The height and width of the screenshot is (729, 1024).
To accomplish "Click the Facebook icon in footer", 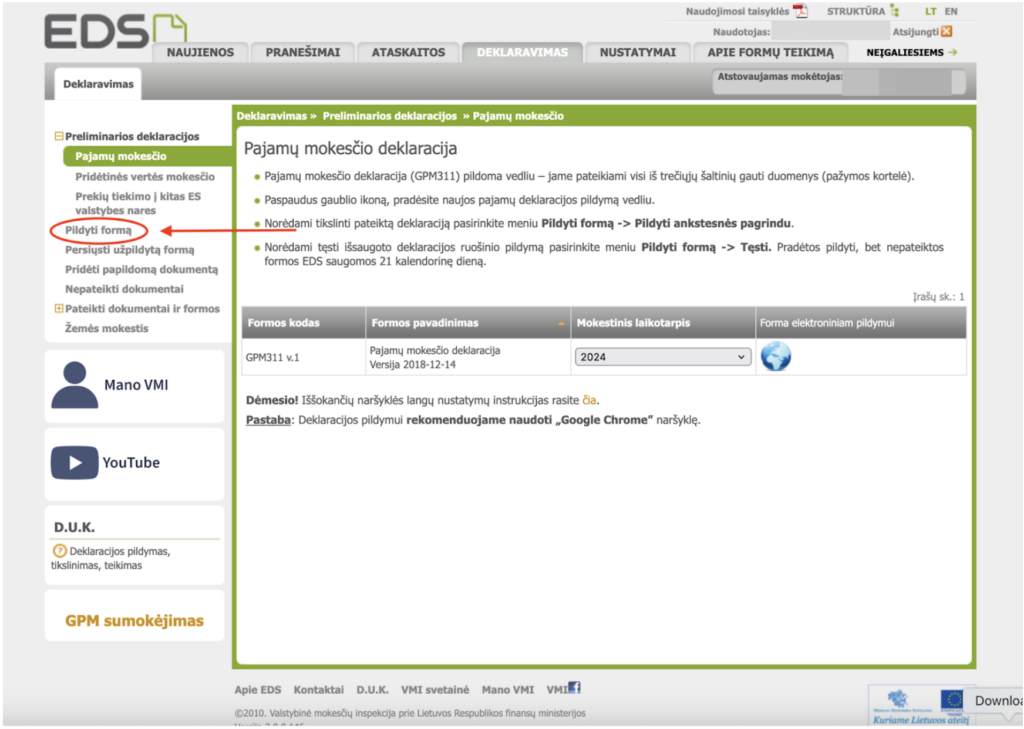I will pyautogui.click(x=574, y=688).
